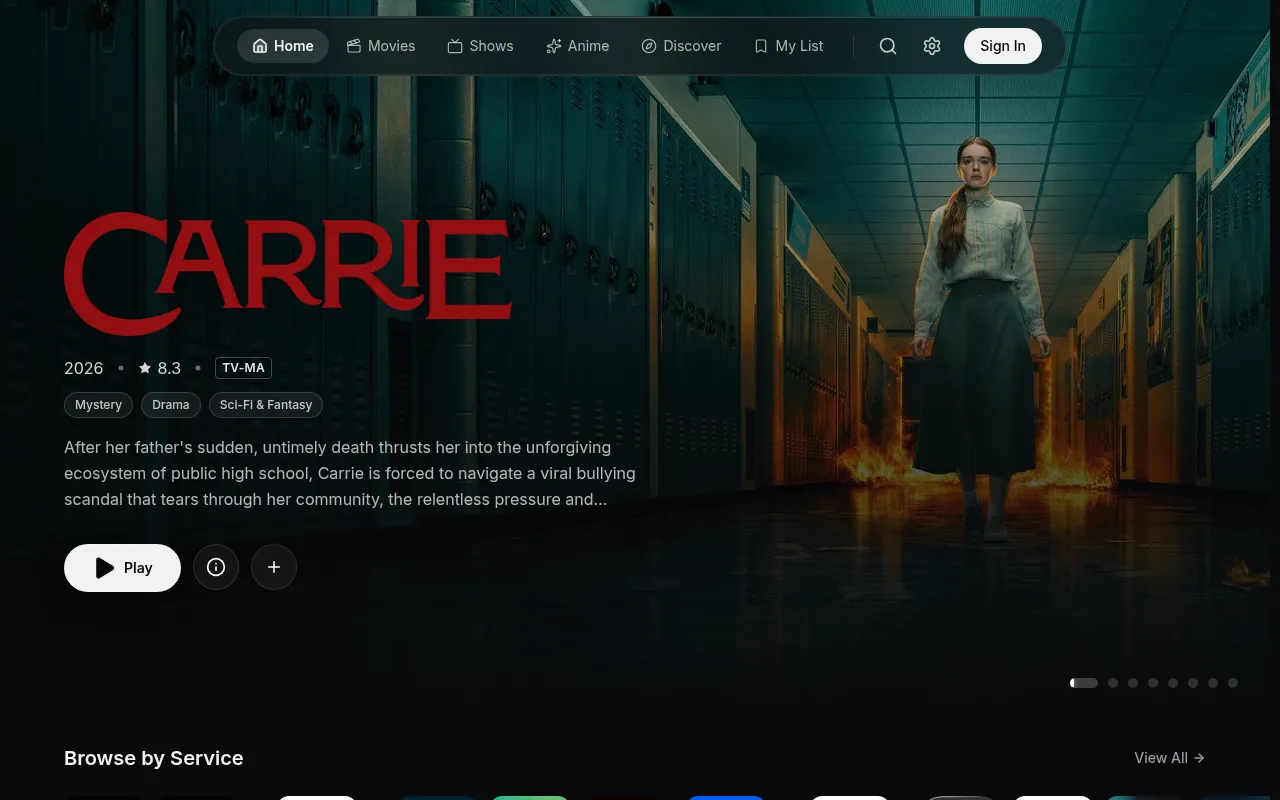Screen dimensions: 1280x800
Task: Open Anime section
Action: (x=578, y=46)
